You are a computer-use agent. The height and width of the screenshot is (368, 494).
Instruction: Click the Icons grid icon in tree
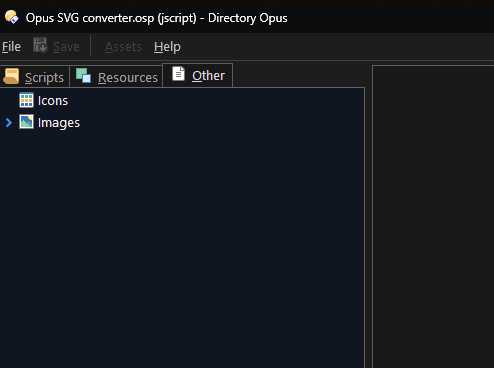click(x=26, y=100)
